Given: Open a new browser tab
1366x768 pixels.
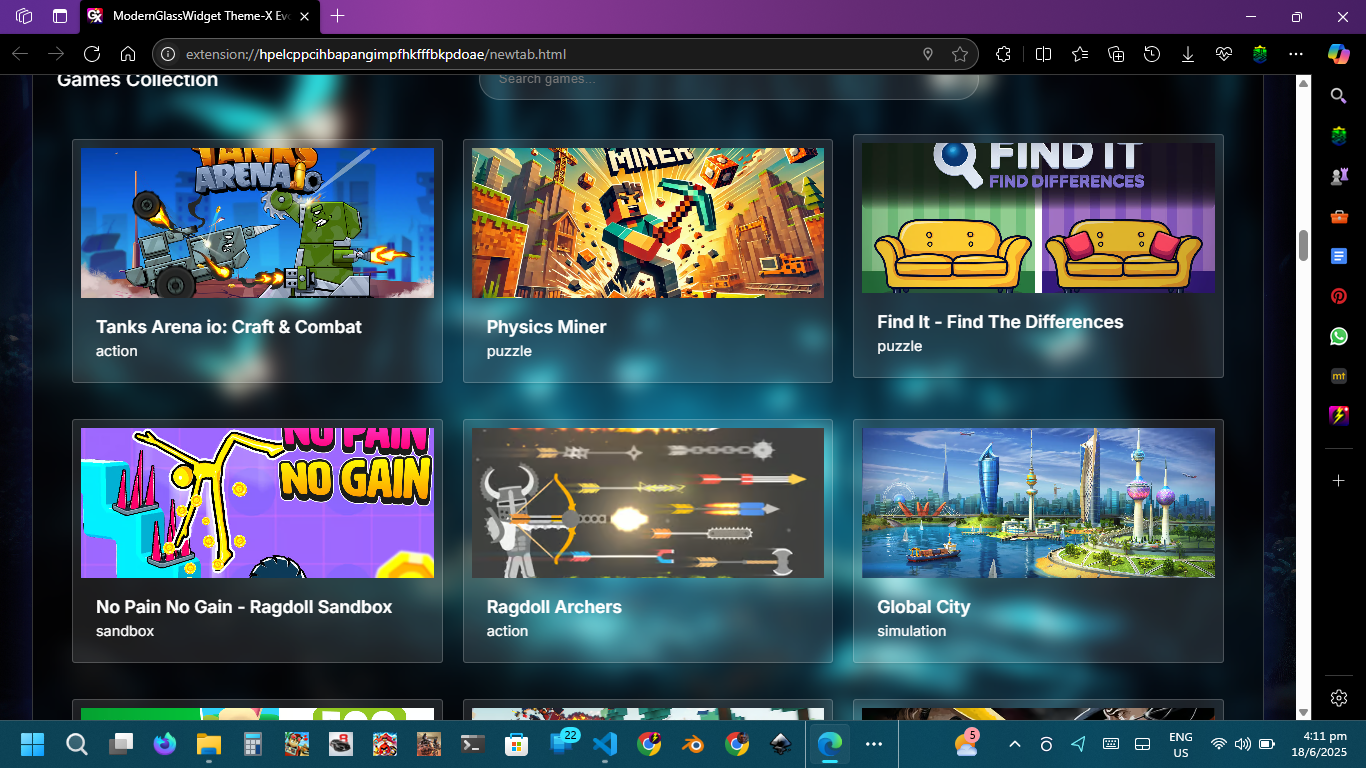Looking at the screenshot, I should tap(337, 16).
